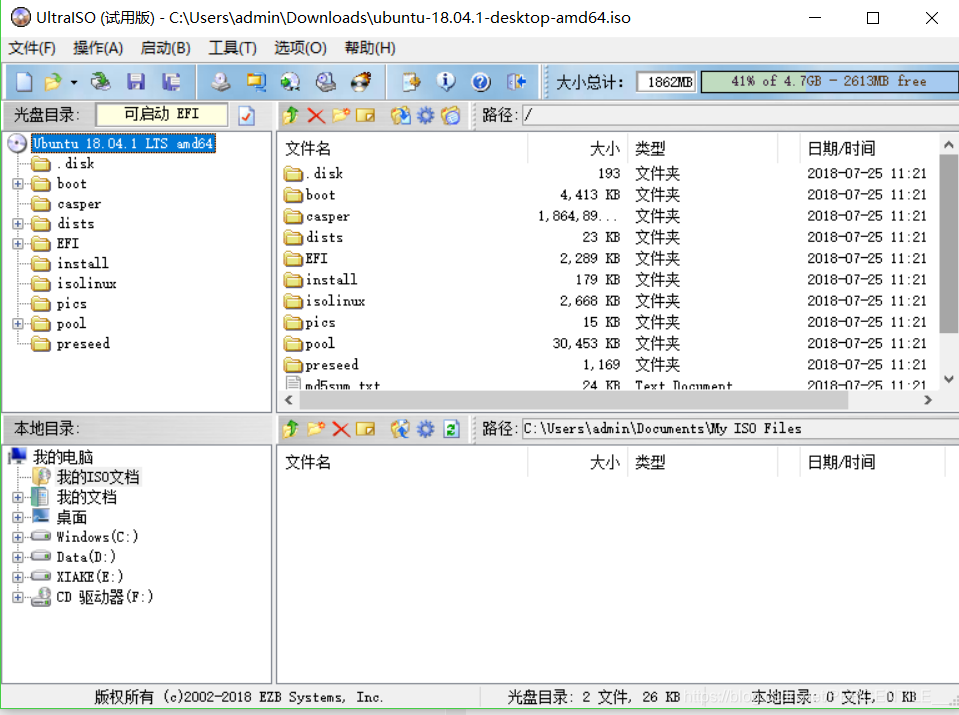
Task: Click the New ISO file icon
Action: (24, 81)
